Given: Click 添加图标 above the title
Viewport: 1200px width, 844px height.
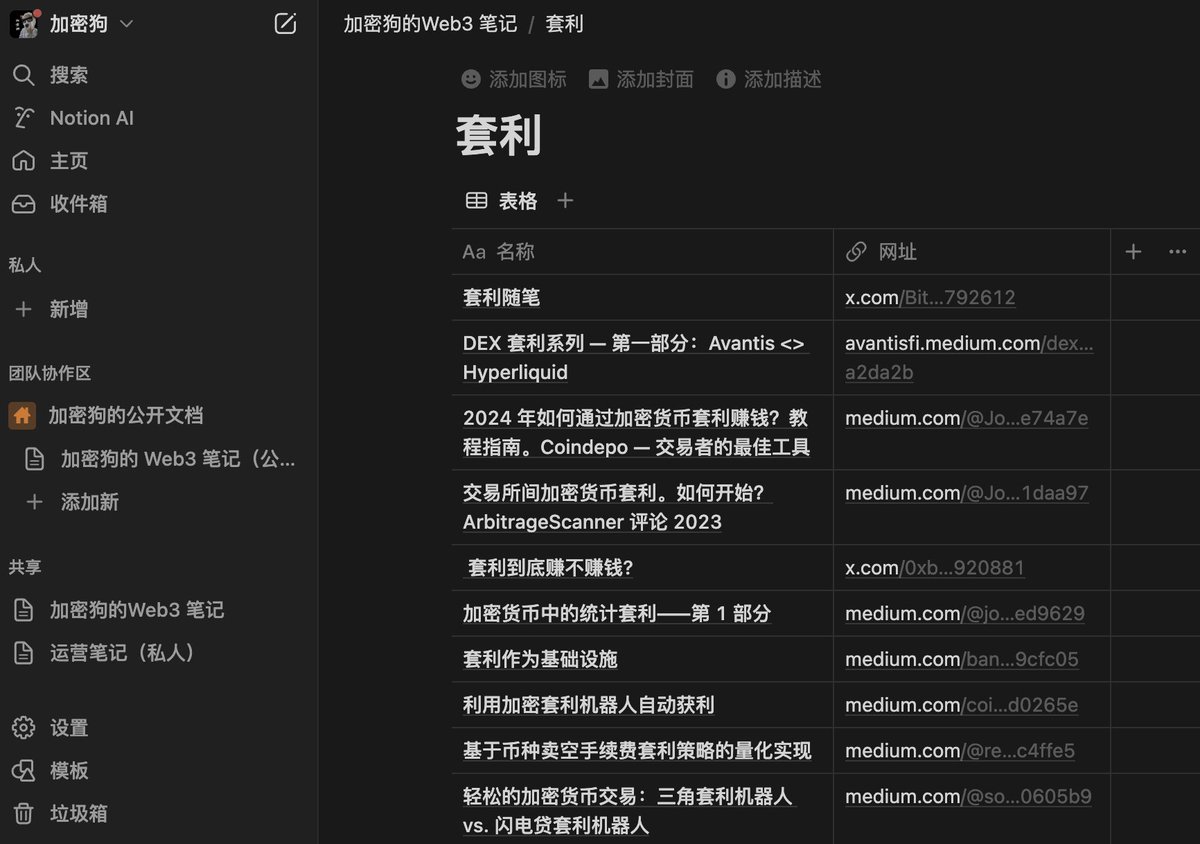Looking at the screenshot, I should (514, 79).
